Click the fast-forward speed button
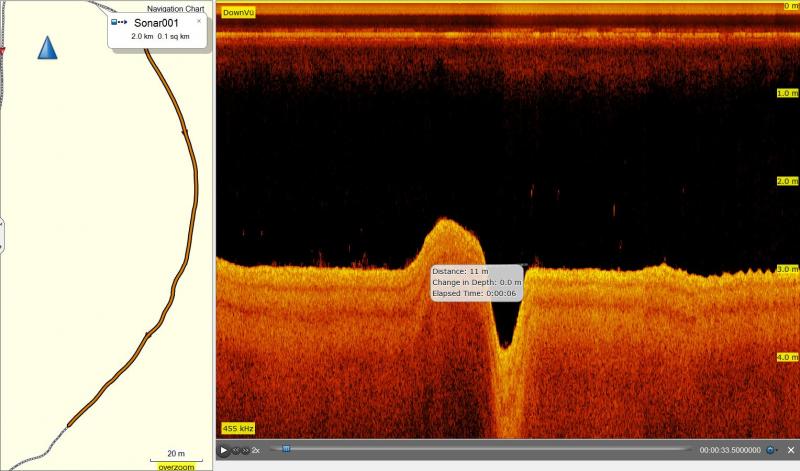This screenshot has width=800, height=471. [245, 451]
